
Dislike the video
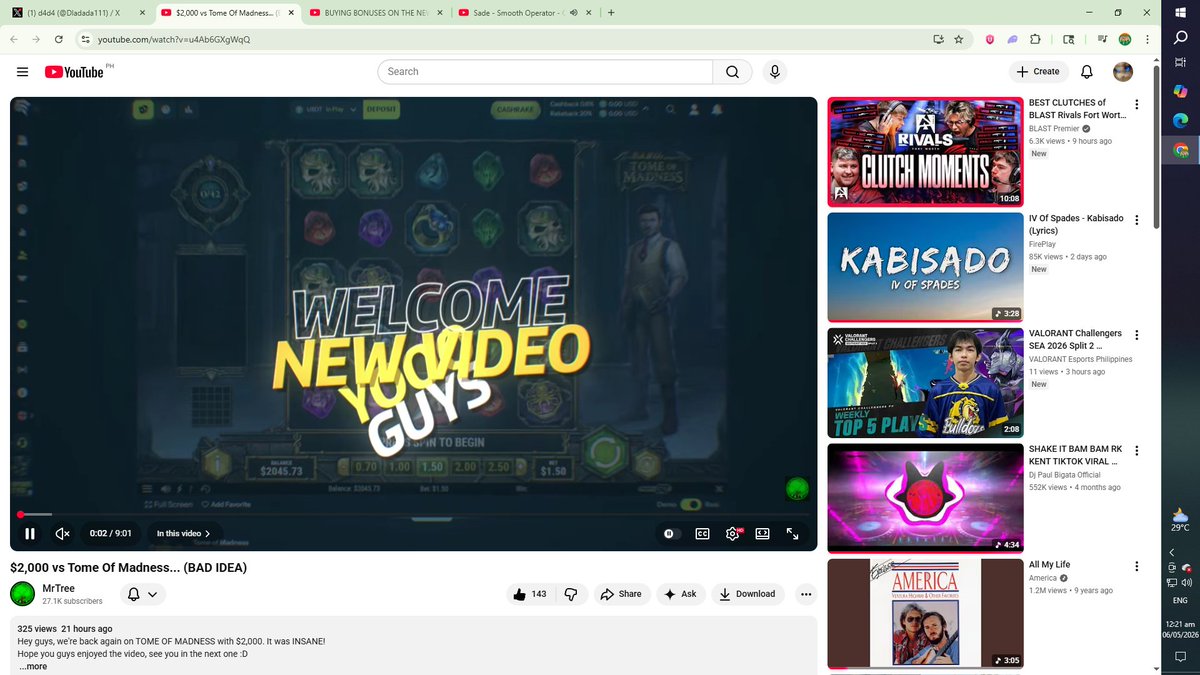(x=571, y=594)
